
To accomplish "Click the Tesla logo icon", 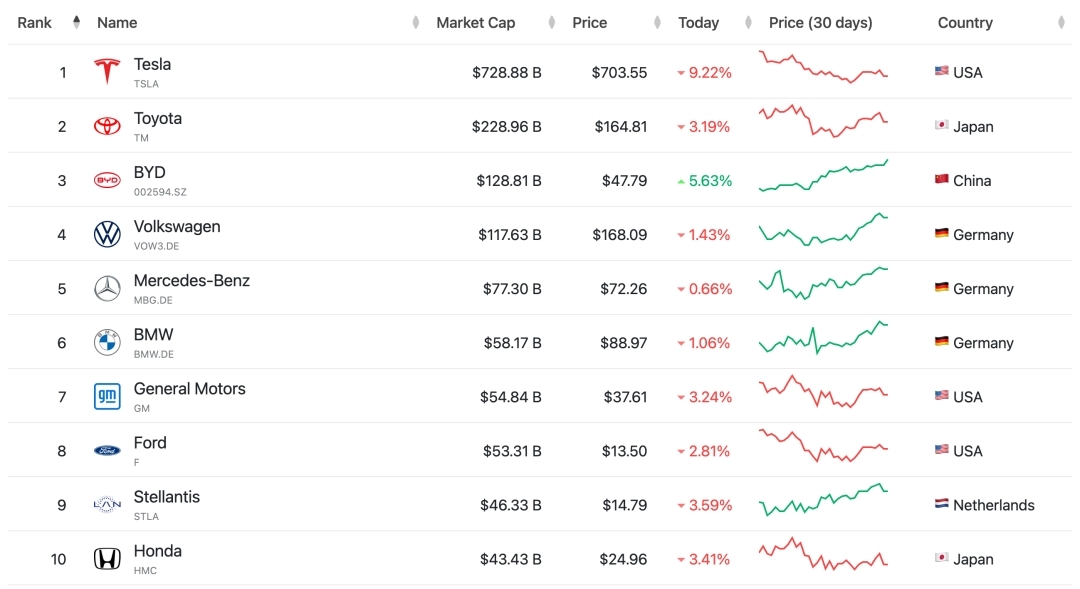I will click(107, 72).
